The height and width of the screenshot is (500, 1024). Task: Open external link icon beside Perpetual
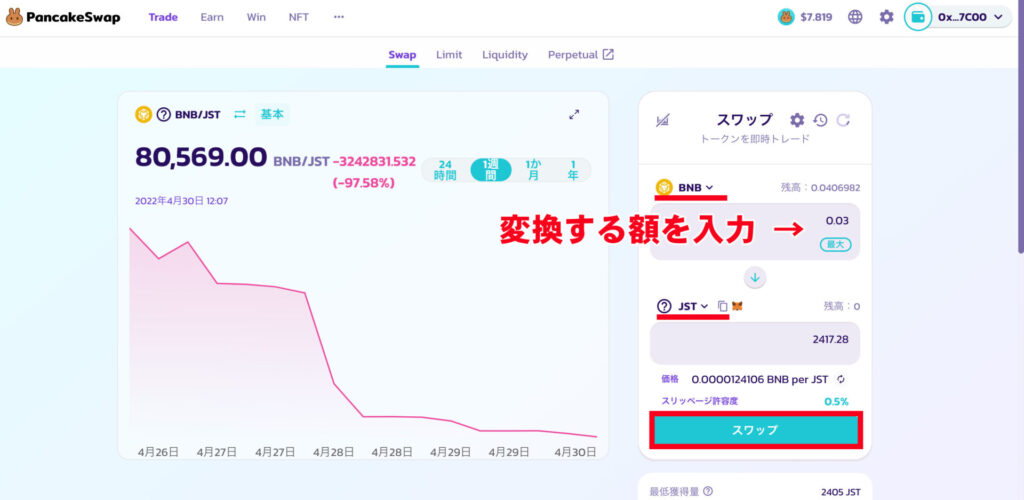tap(608, 54)
